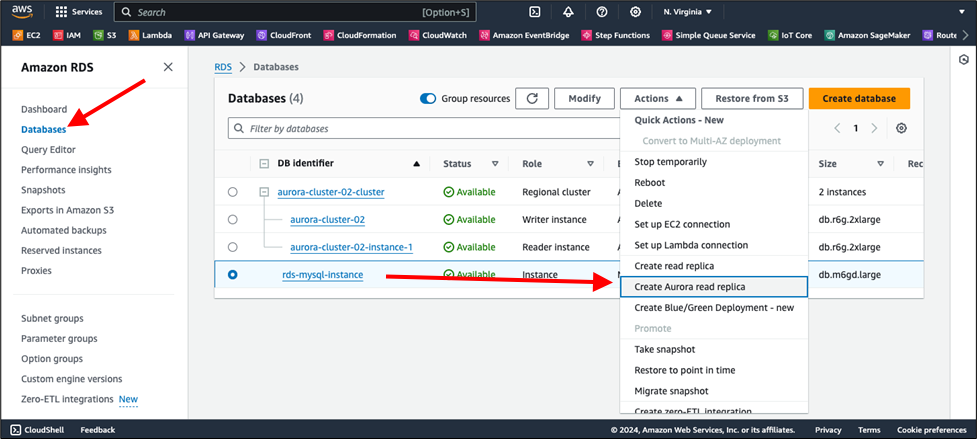The image size is (977, 439).
Task: Toggle the Group resources switch
Action: (428, 99)
